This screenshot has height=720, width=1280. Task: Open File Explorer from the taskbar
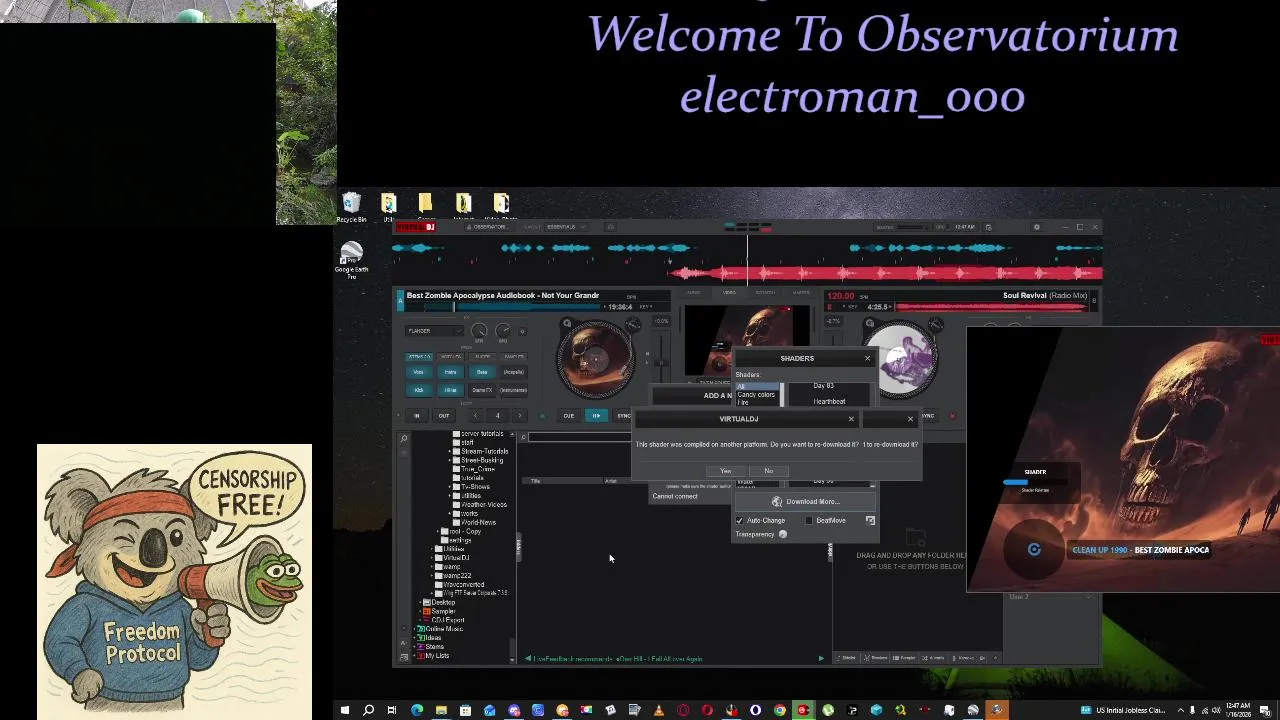(441, 710)
